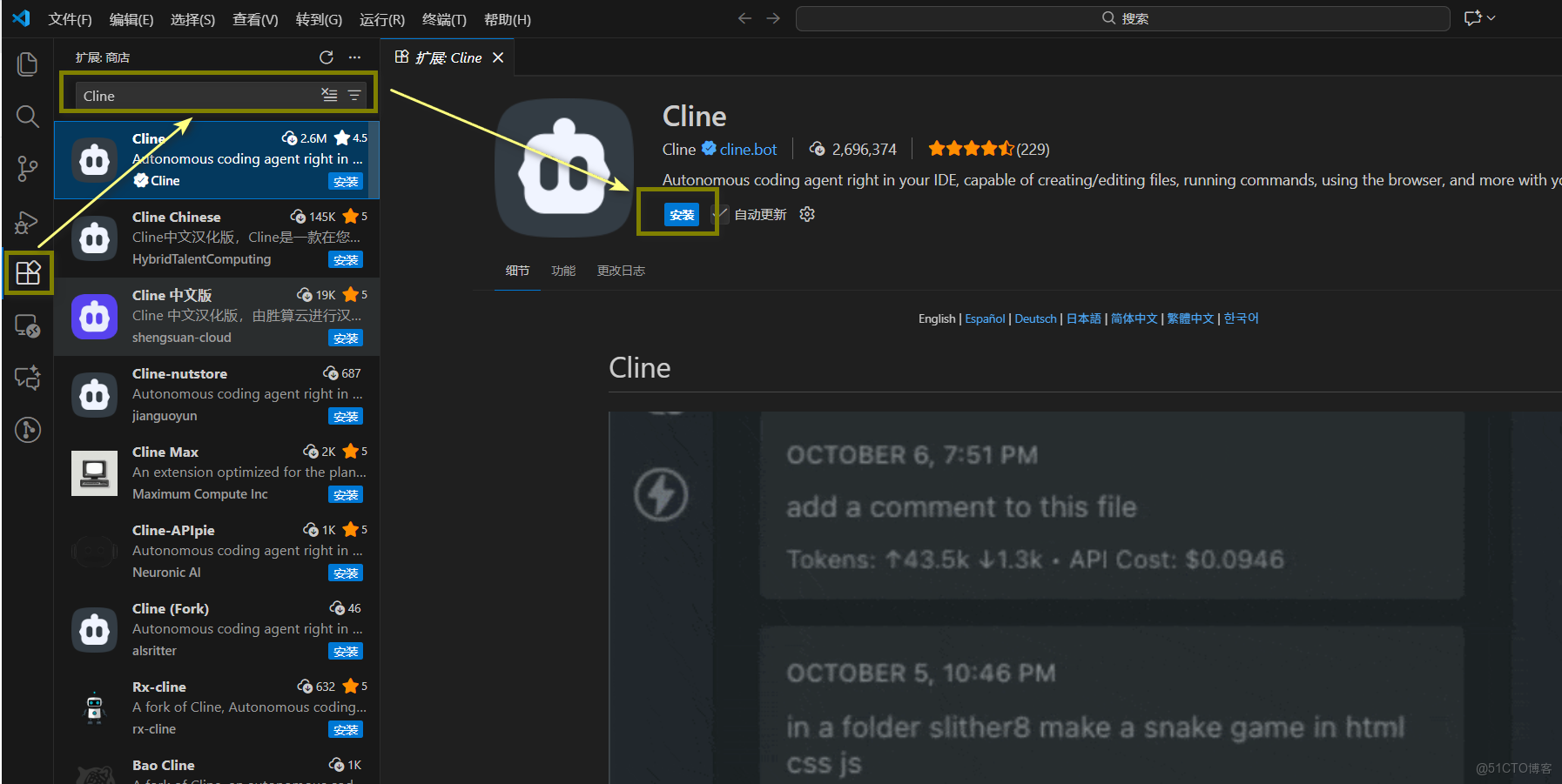This screenshot has width=1562, height=784.
Task: Select the Bao Cline extension name in the list
Action: pos(164,765)
